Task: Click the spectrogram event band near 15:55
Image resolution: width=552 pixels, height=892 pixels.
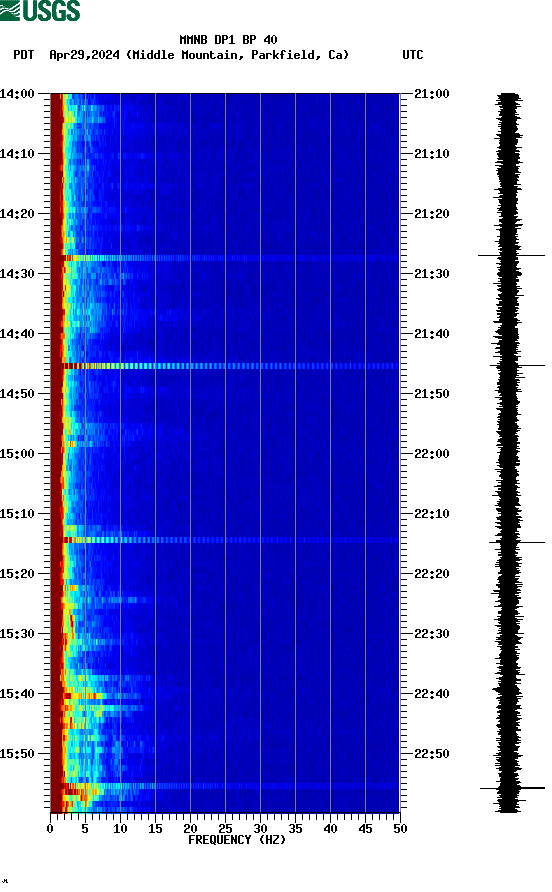Action: coord(225,786)
